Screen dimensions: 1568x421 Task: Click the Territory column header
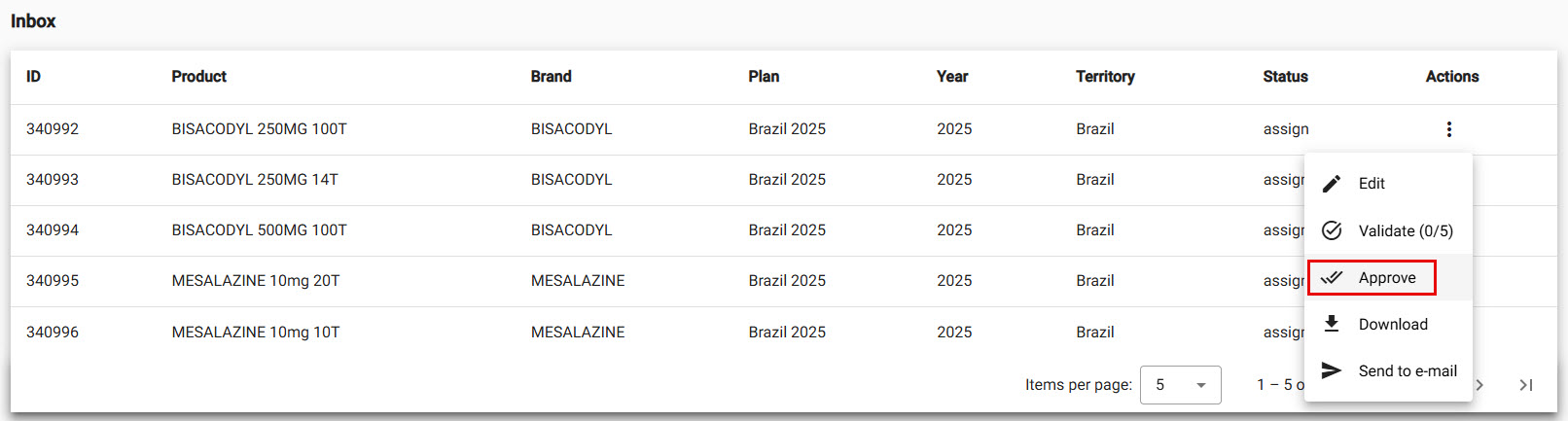pyautogui.click(x=1105, y=77)
